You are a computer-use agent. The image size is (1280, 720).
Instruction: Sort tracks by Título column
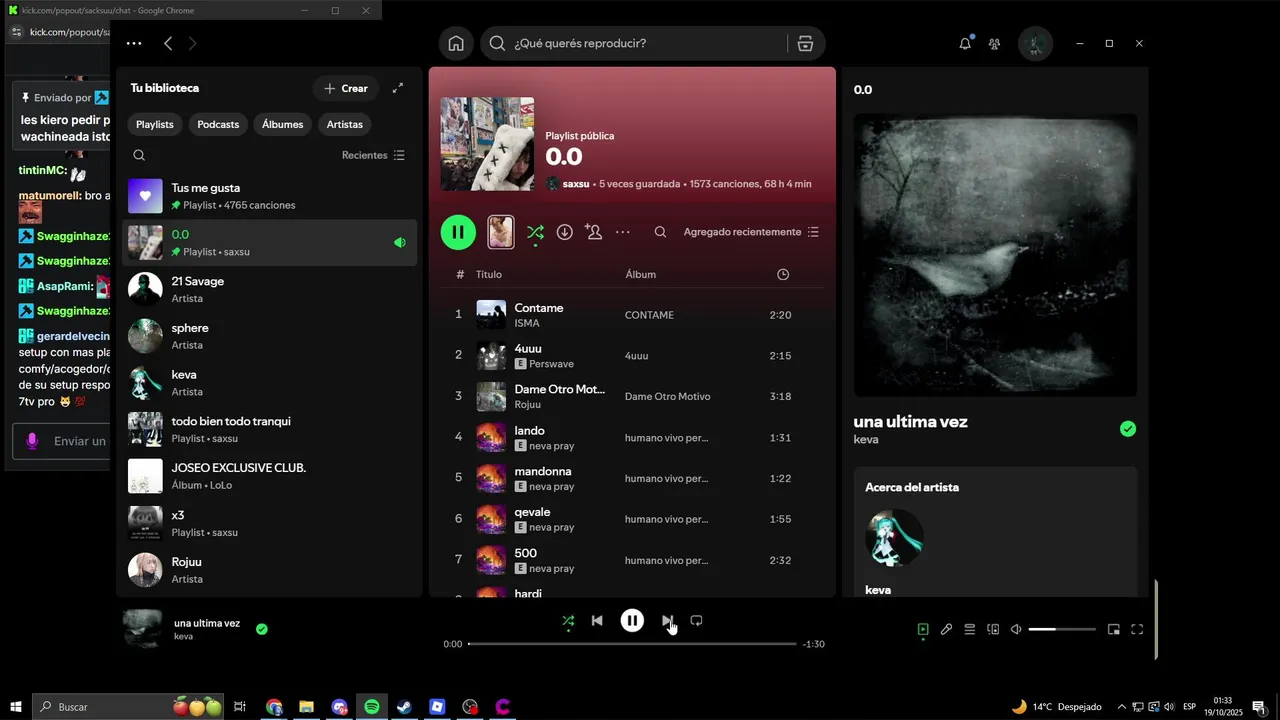pos(489,274)
